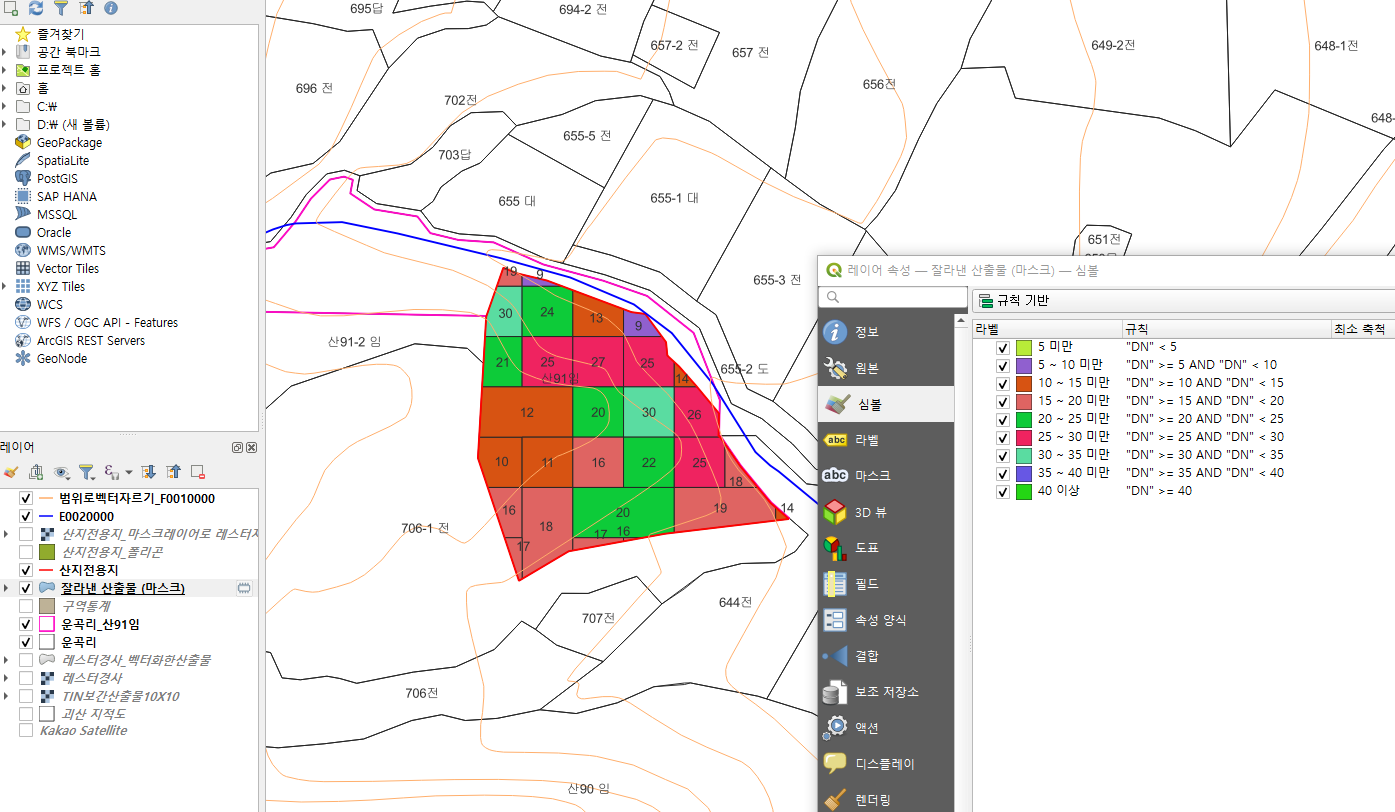The height and width of the screenshot is (812, 1395).
Task: Select the SpatiaLite feather icon entry
Action: pyautogui.click(x=63, y=160)
